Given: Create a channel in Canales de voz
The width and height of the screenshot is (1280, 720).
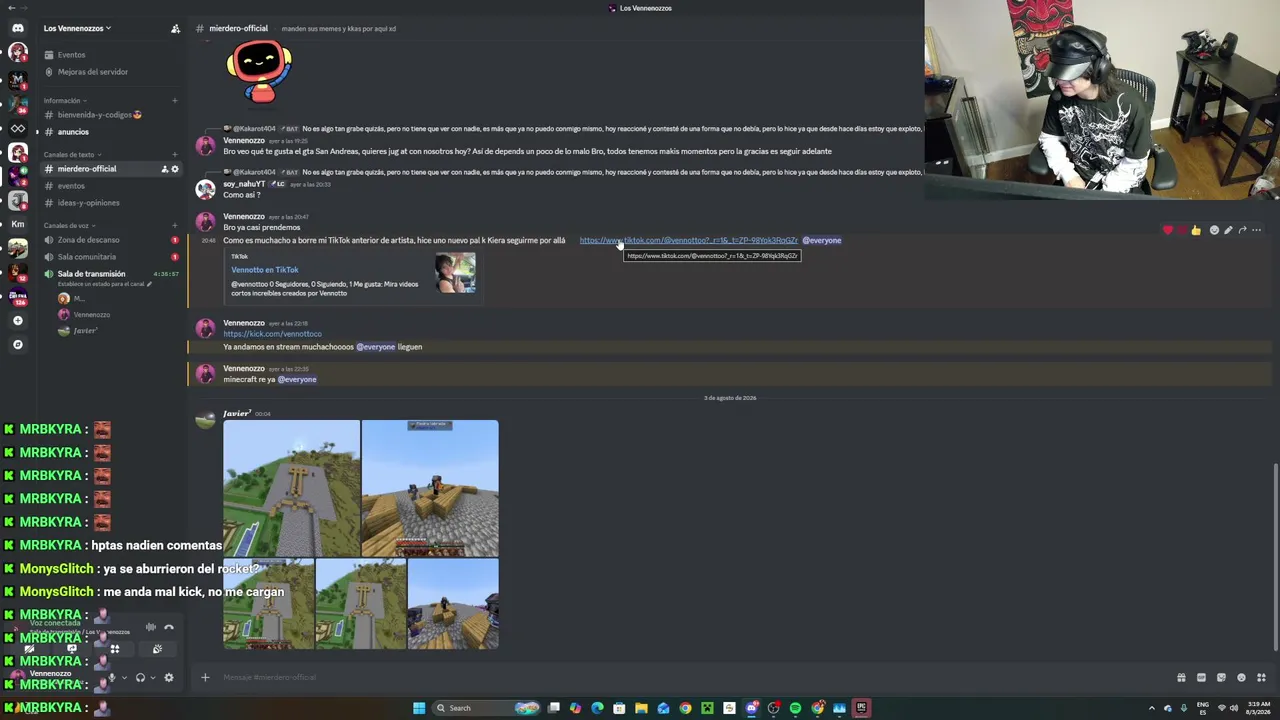Looking at the screenshot, I should click(175, 226).
